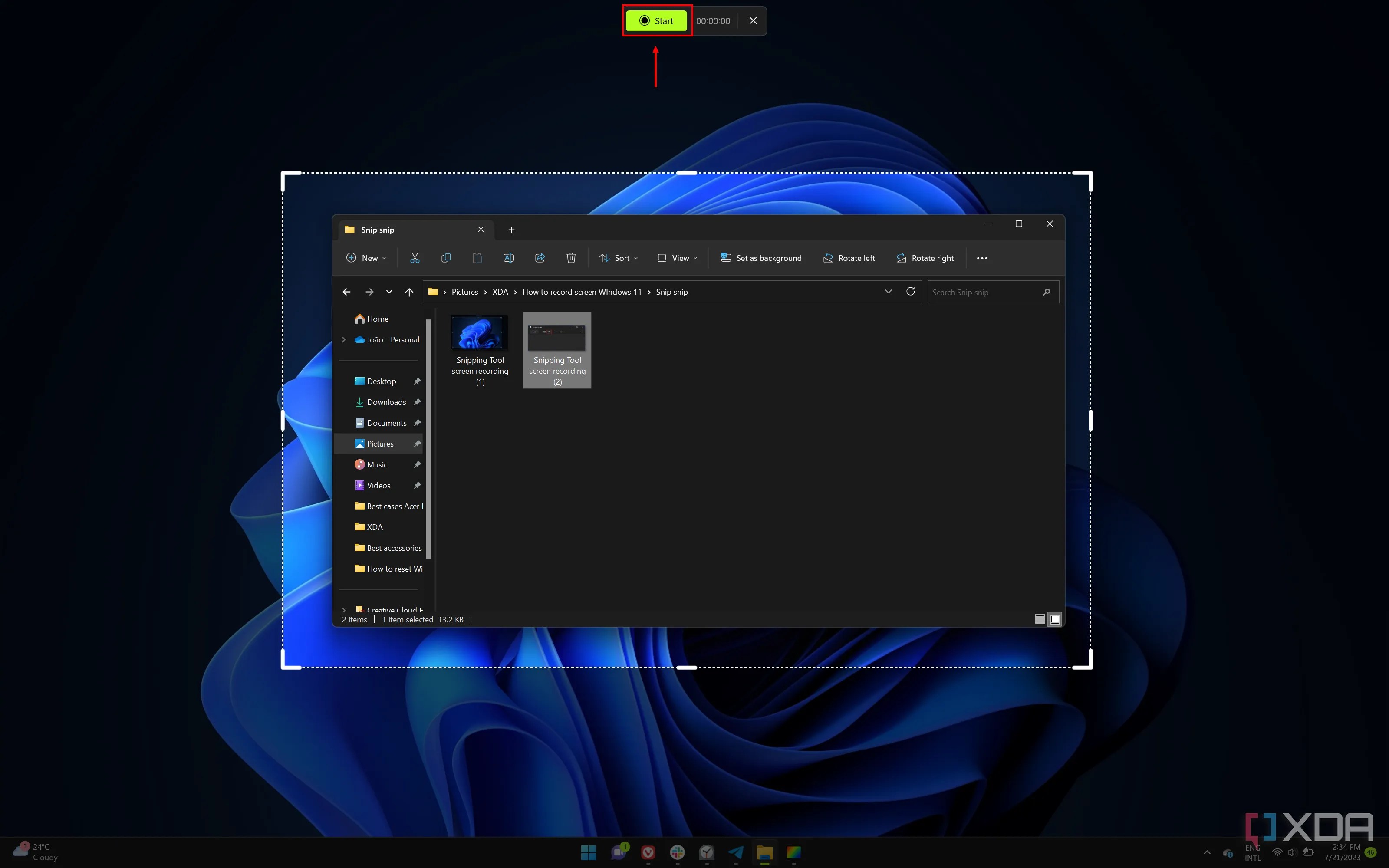
Task: Open Snipping Tool screen recording (1) thumbnail
Action: pos(479,332)
